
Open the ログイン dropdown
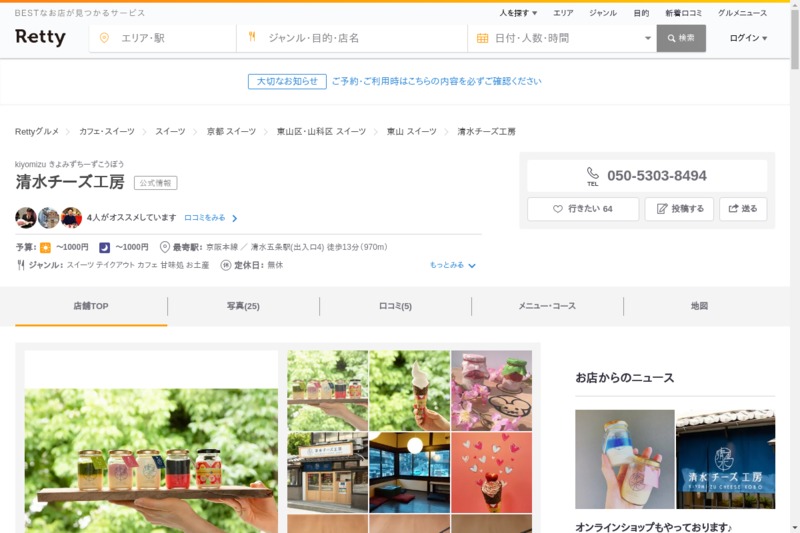point(748,38)
